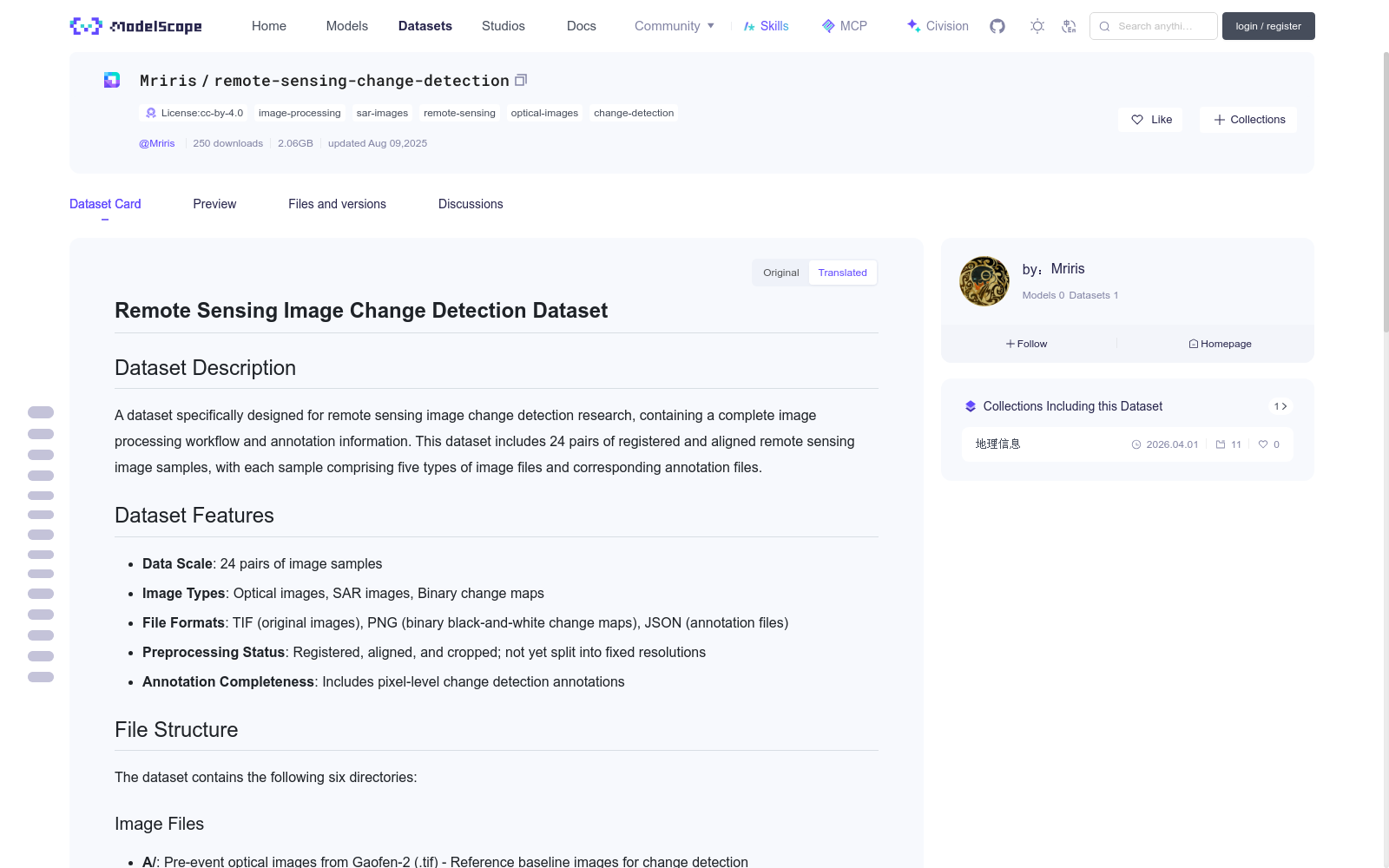Viewport: 1389px width, 868px height.
Task: Click the File Structure heading
Action: point(176,730)
